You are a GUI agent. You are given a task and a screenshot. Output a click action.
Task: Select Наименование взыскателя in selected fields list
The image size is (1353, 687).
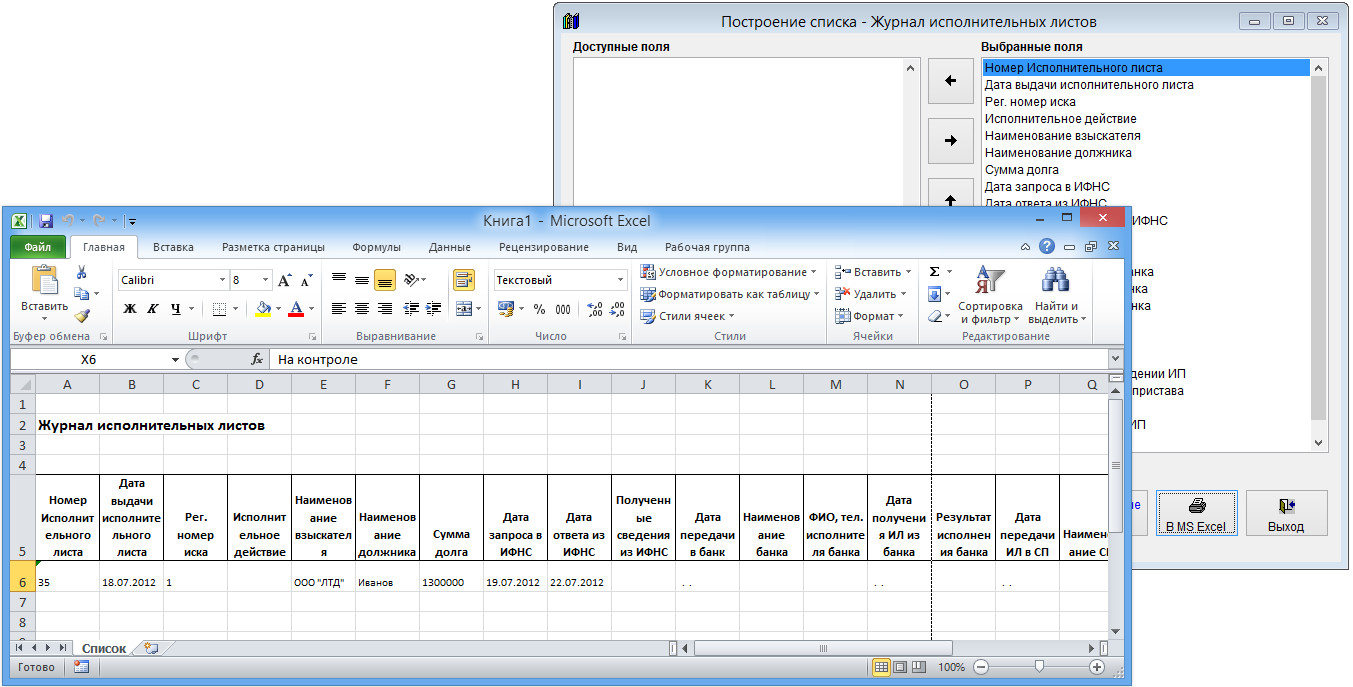pyautogui.click(x=1062, y=136)
